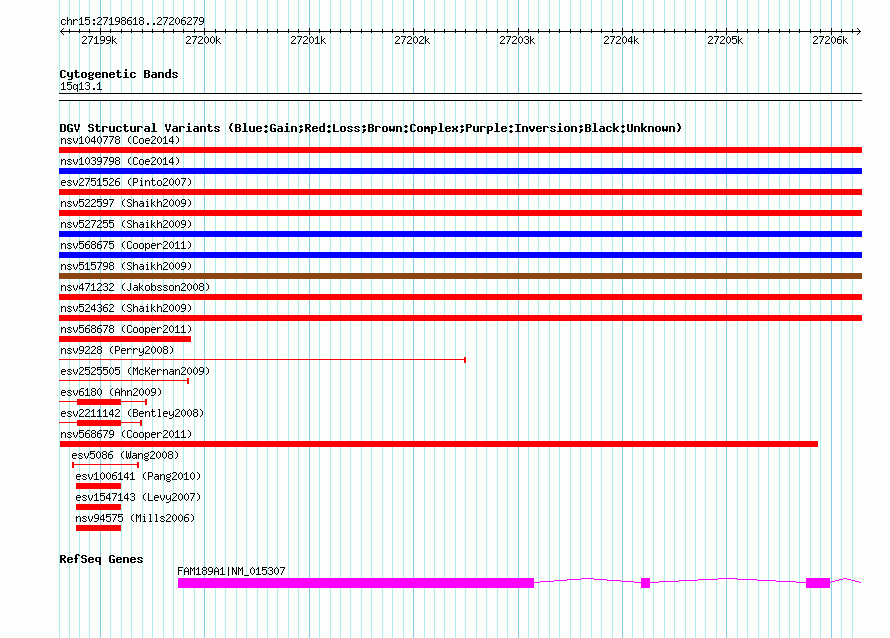890x638 pixels.
Task: Select the red bar under esv2211142
Action: point(99,423)
